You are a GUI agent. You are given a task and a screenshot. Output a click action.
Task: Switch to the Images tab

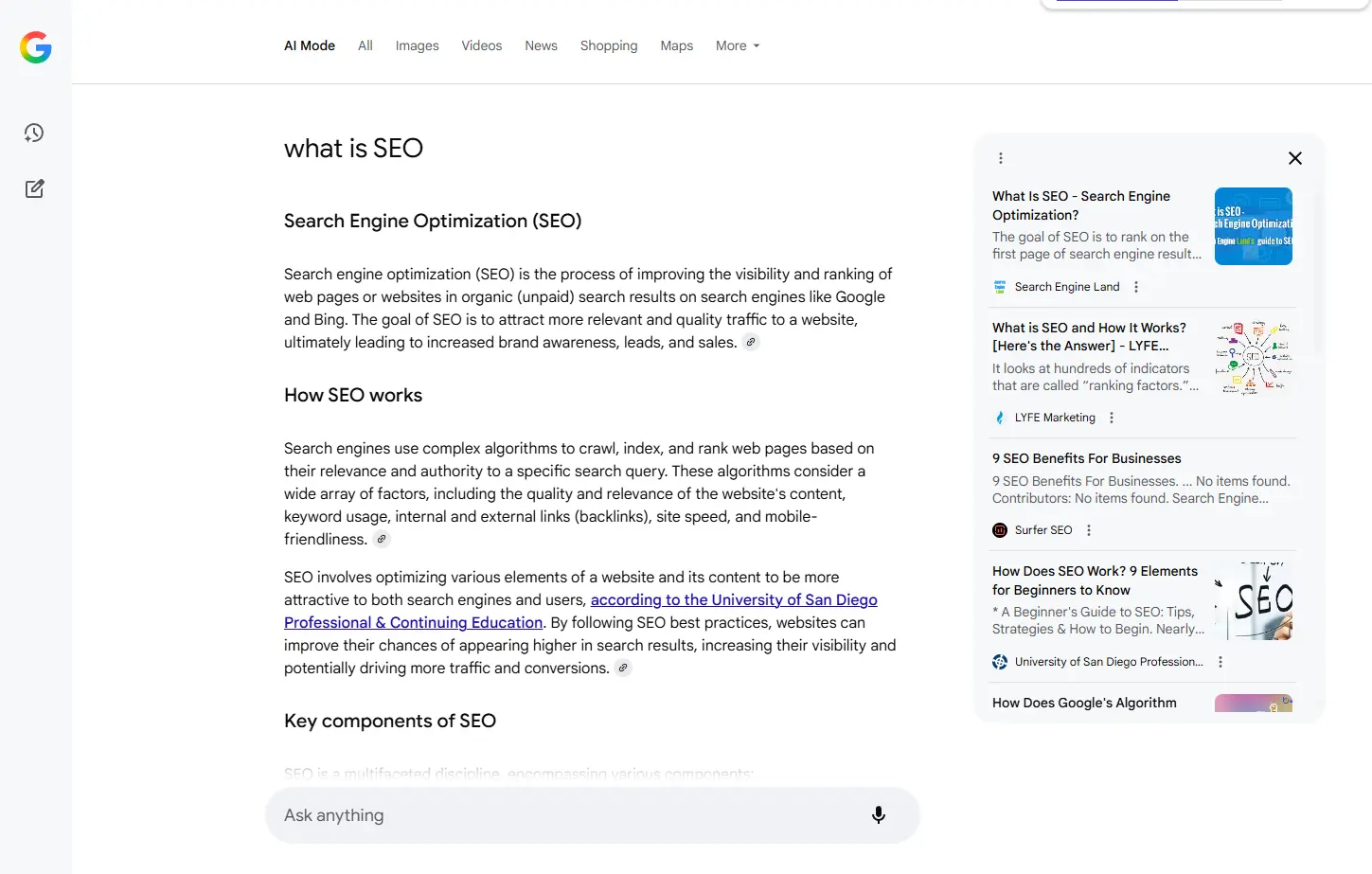[417, 45]
